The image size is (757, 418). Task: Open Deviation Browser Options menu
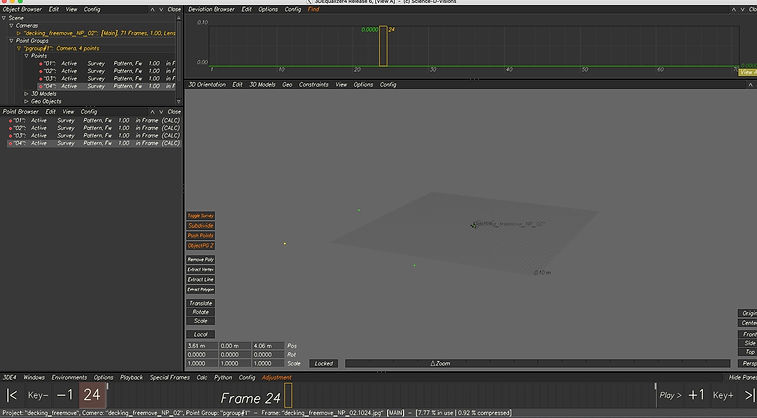coord(268,9)
